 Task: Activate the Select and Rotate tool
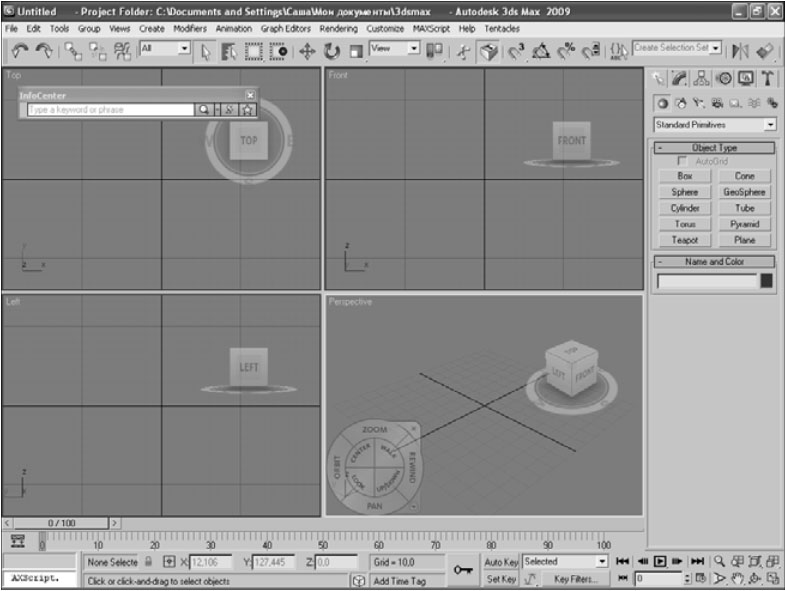pyautogui.click(x=332, y=51)
